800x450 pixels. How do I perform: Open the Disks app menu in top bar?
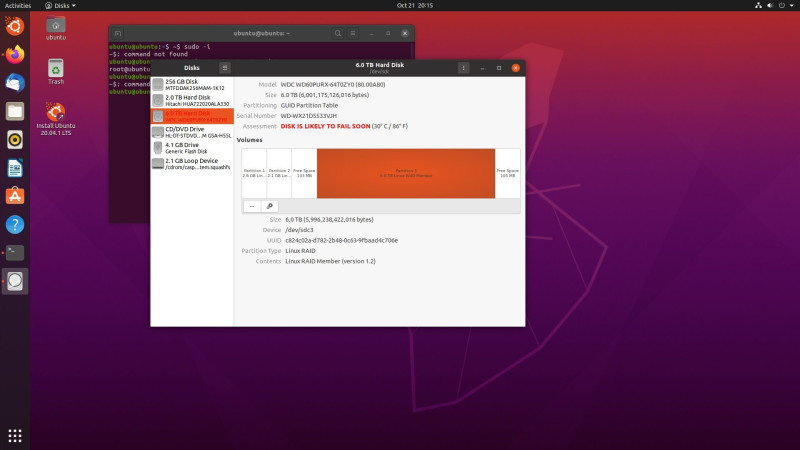pyautogui.click(x=60, y=5)
